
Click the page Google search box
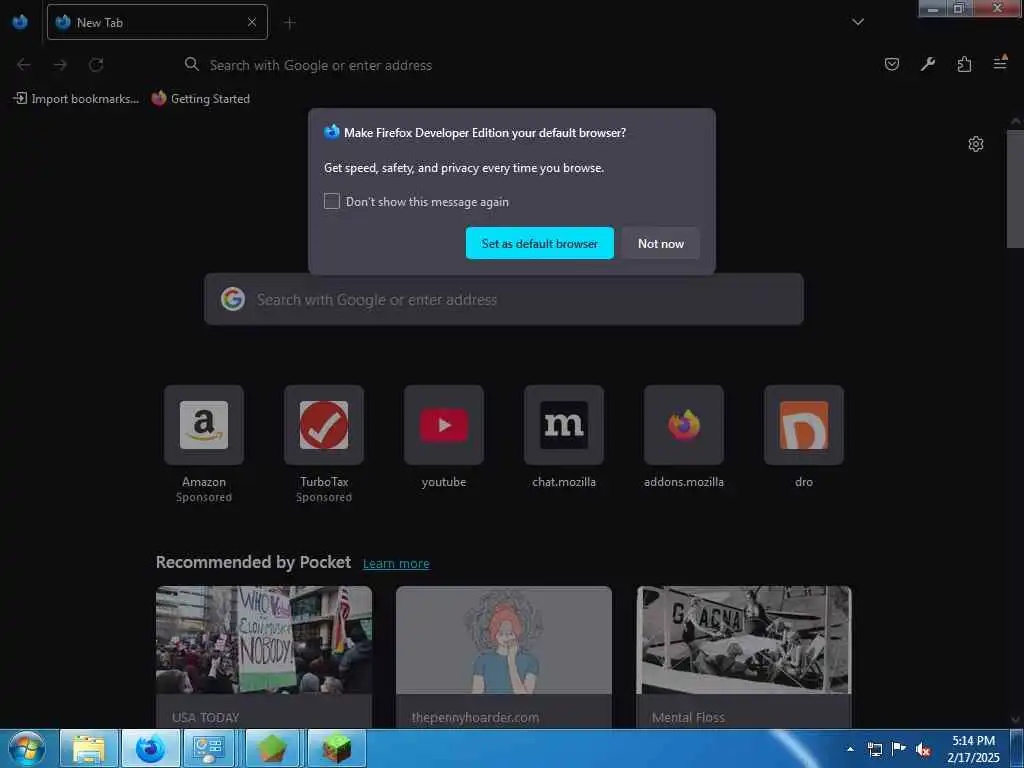pyautogui.click(x=504, y=299)
